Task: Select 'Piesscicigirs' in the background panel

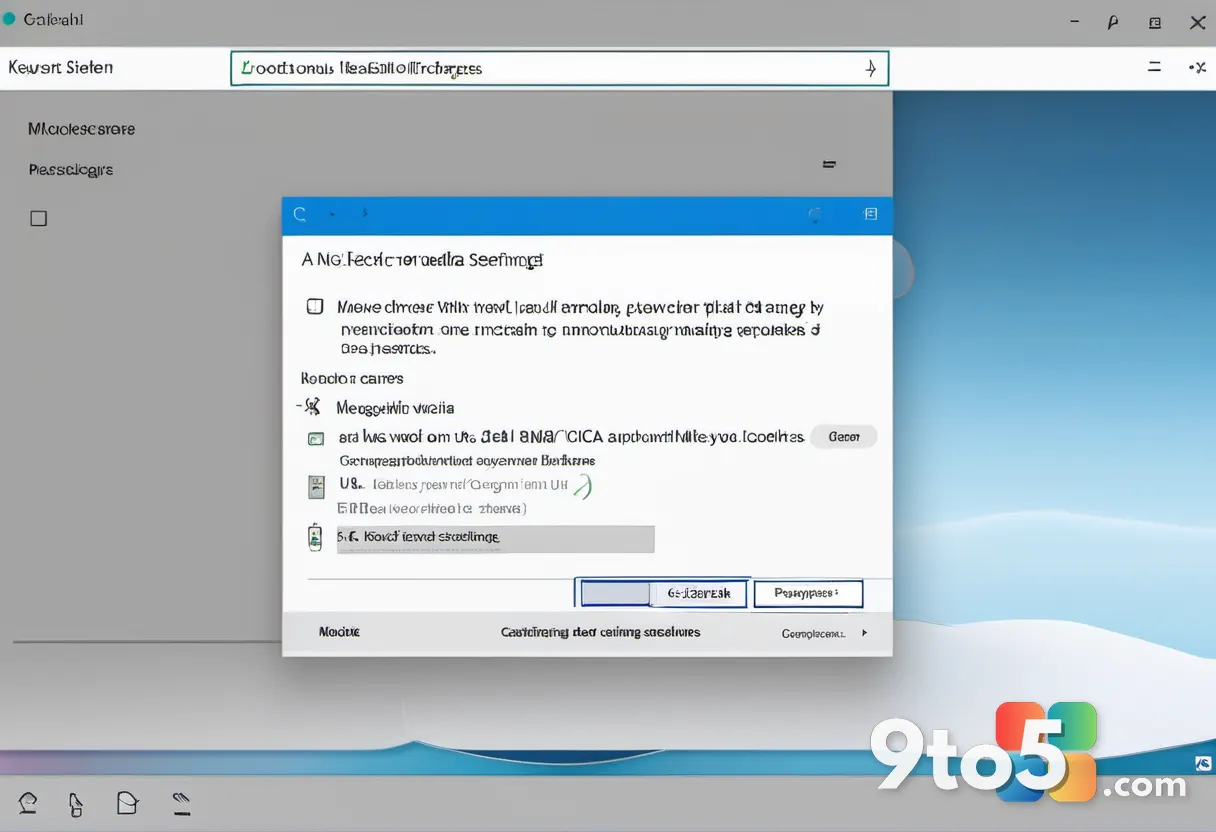Action: point(71,170)
